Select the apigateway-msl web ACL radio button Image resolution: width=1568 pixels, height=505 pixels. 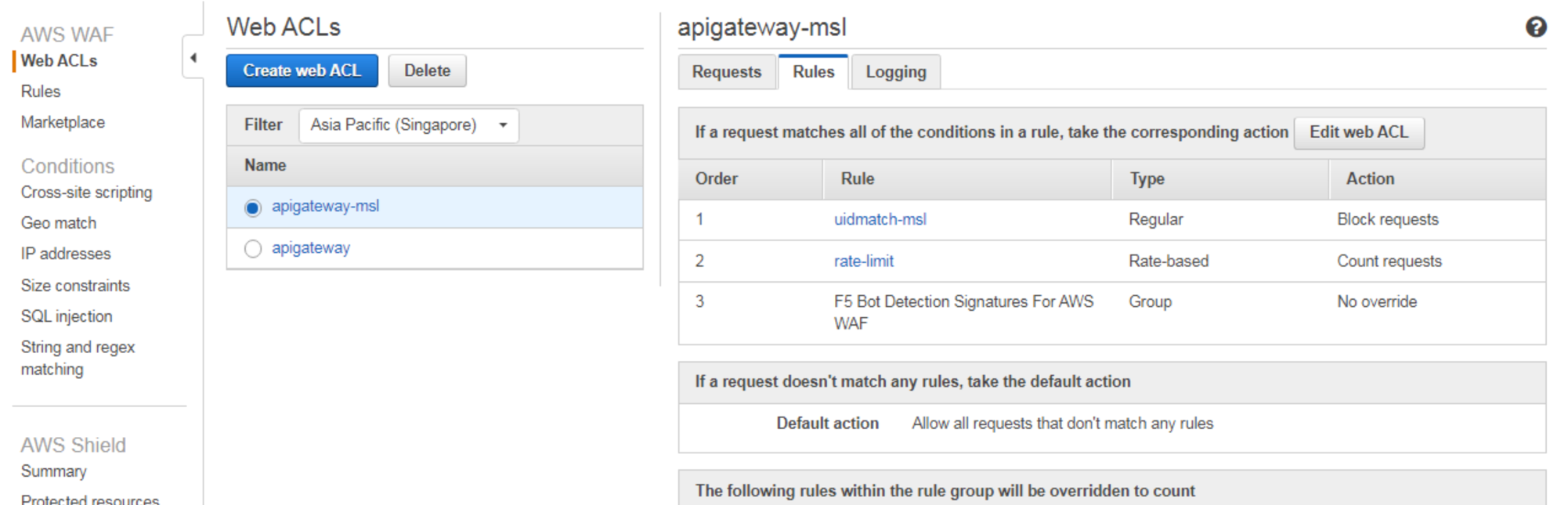point(252,207)
